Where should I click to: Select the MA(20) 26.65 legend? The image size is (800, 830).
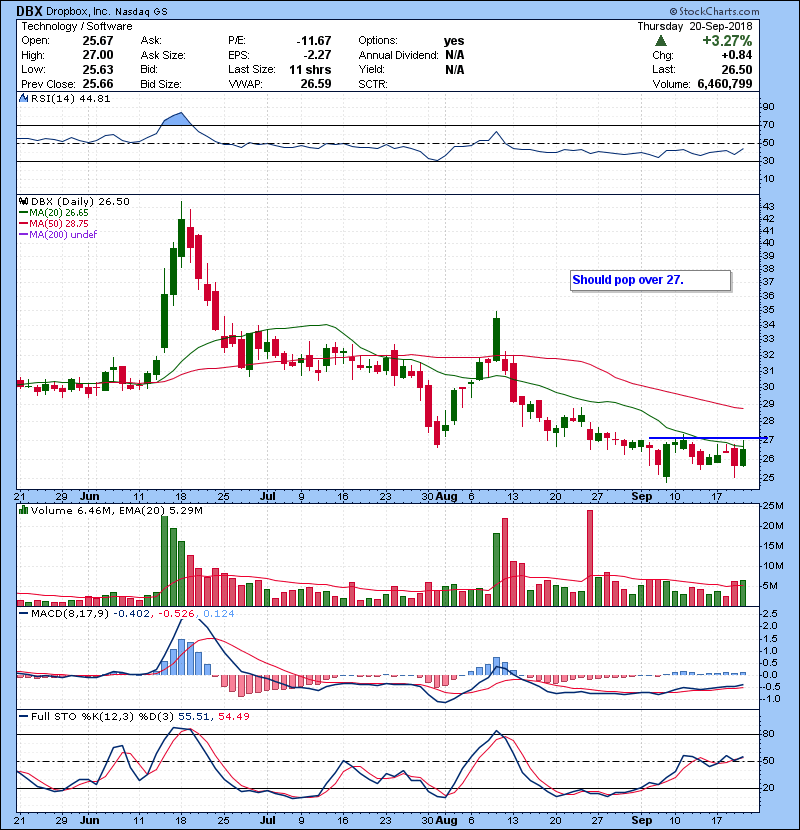click(54, 212)
